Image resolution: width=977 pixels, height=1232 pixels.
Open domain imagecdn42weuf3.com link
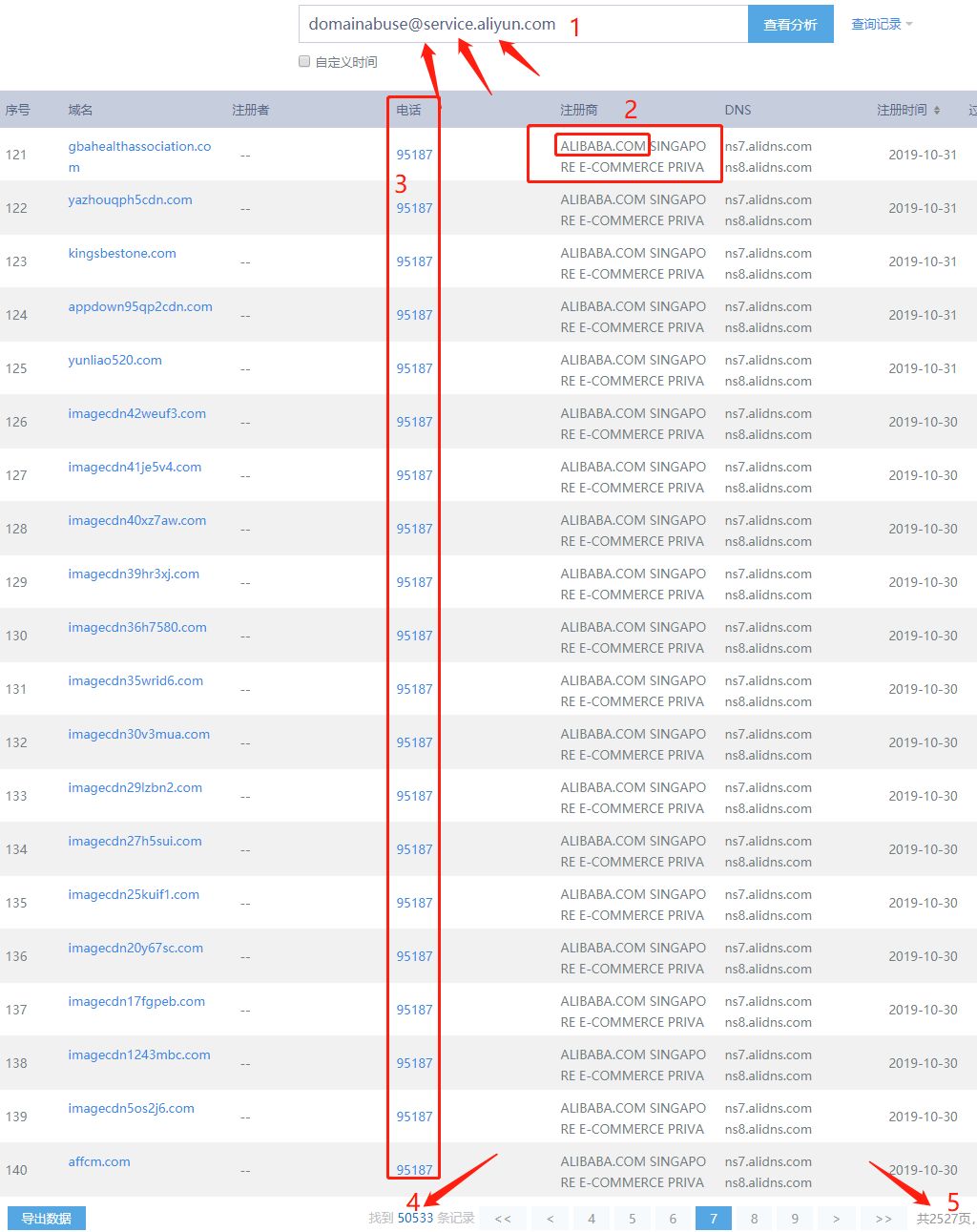tap(136, 413)
